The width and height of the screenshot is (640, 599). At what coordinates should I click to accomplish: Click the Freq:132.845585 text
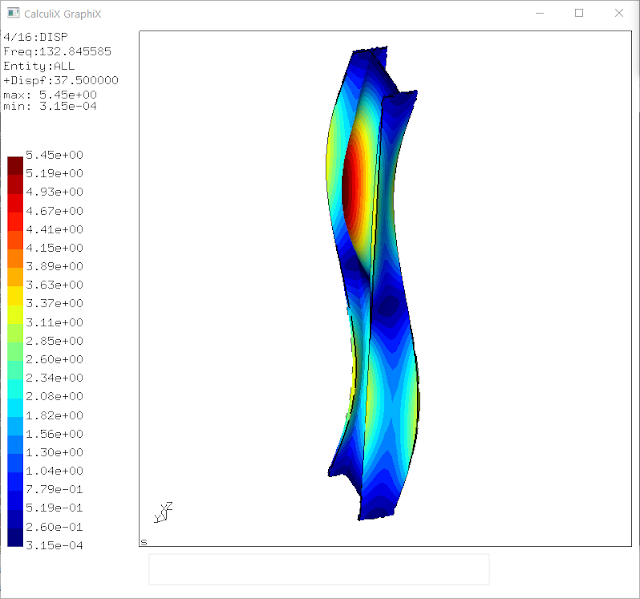pyautogui.click(x=57, y=51)
